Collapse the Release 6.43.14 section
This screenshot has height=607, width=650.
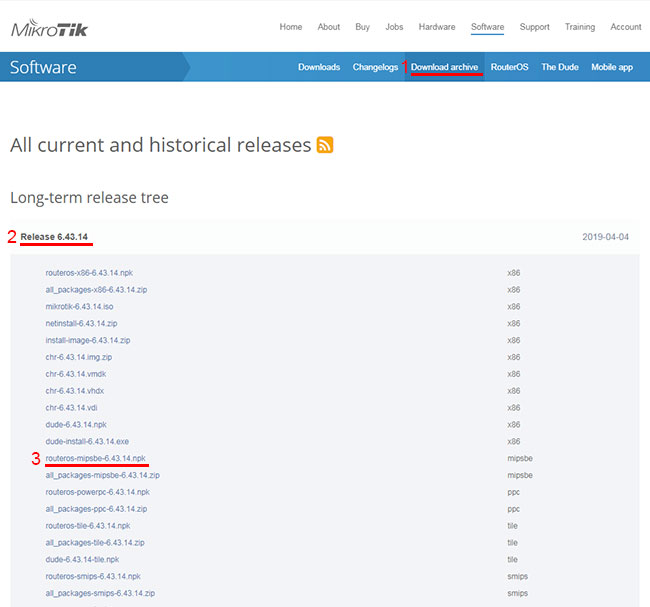pos(54,237)
